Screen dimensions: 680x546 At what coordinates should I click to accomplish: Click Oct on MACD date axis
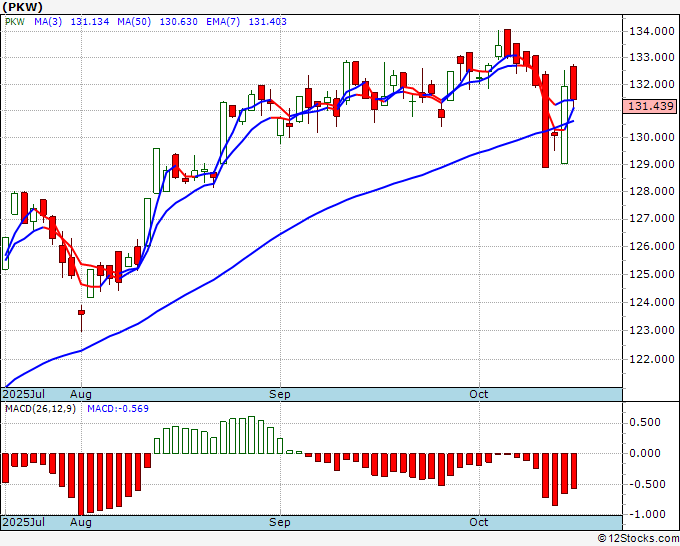pyautogui.click(x=479, y=522)
